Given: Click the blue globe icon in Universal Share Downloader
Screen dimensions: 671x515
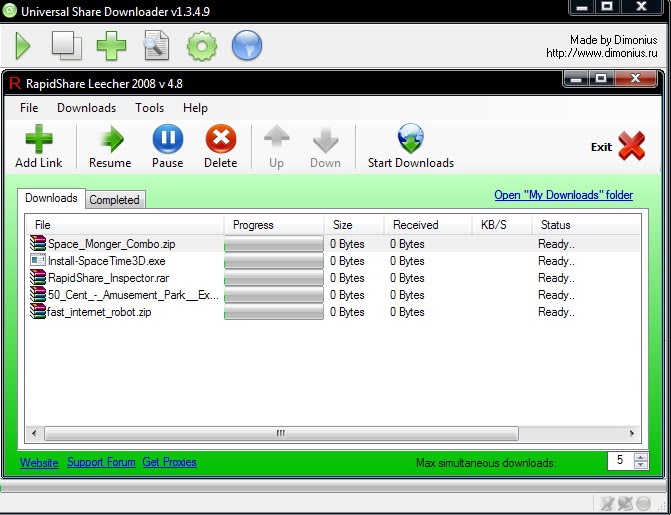Looking at the screenshot, I should click(247, 45).
